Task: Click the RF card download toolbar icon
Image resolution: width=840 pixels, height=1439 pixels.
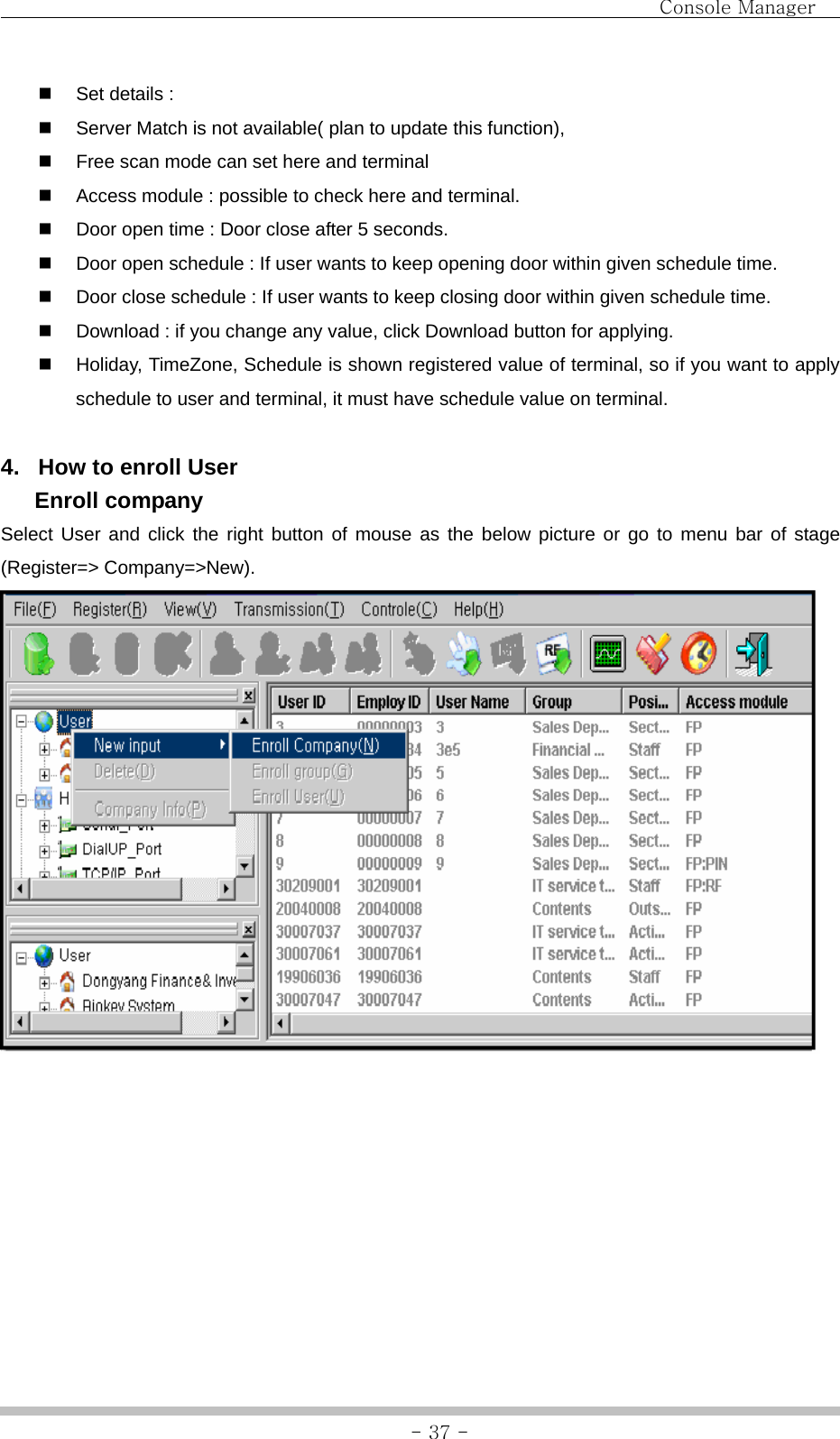Action: [555, 654]
